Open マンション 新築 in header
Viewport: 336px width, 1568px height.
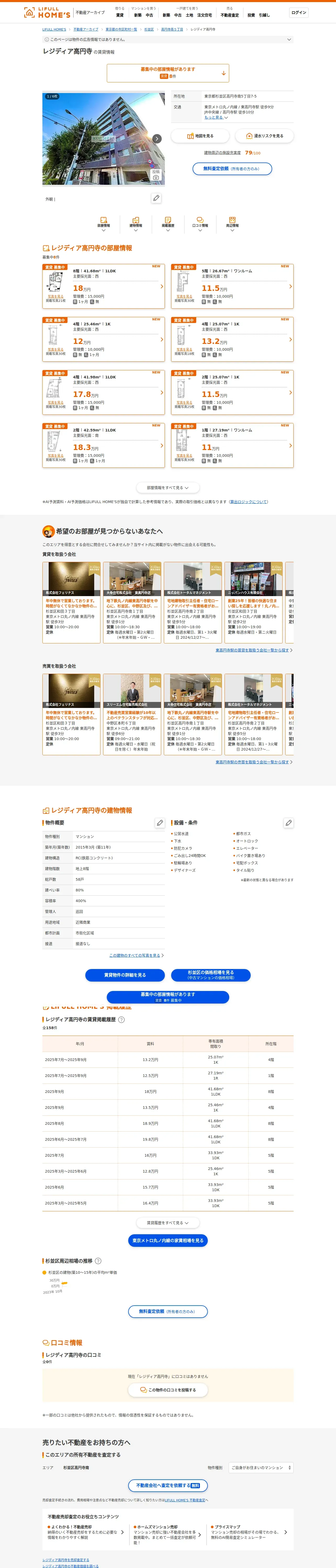click(138, 15)
